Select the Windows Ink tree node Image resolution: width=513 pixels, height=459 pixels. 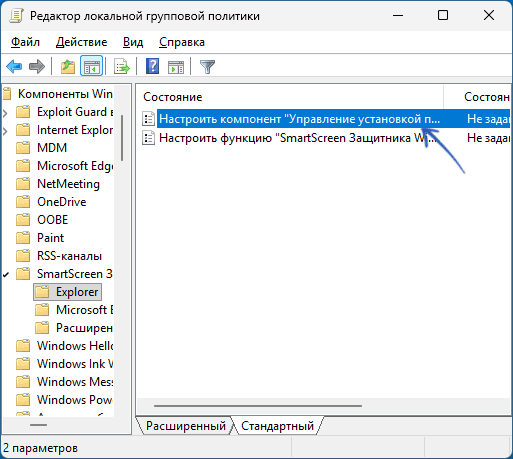75,364
